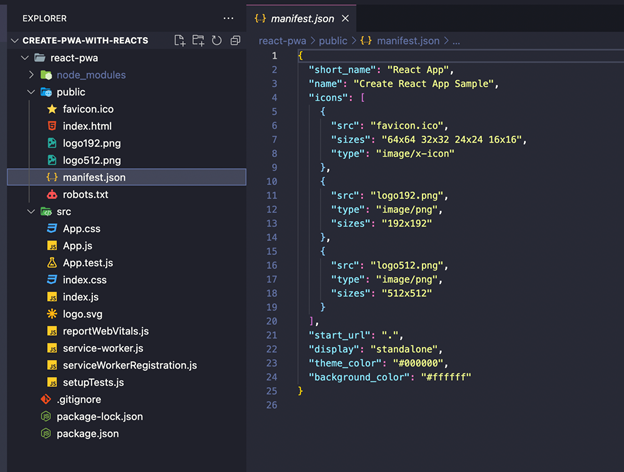Screen dimensions: 624x472
Task: Open Explorer more actions ellipsis menu
Action: click(229, 18)
